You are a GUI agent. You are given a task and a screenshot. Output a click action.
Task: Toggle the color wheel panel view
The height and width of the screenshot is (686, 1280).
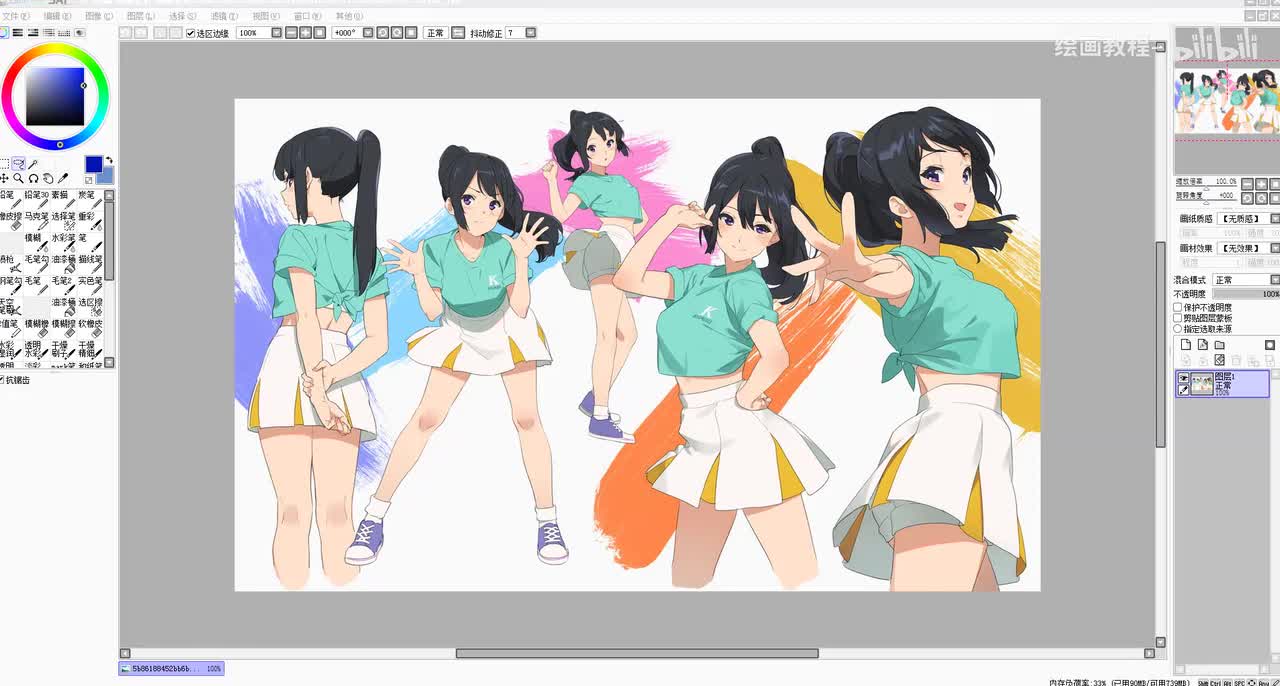click(4, 32)
